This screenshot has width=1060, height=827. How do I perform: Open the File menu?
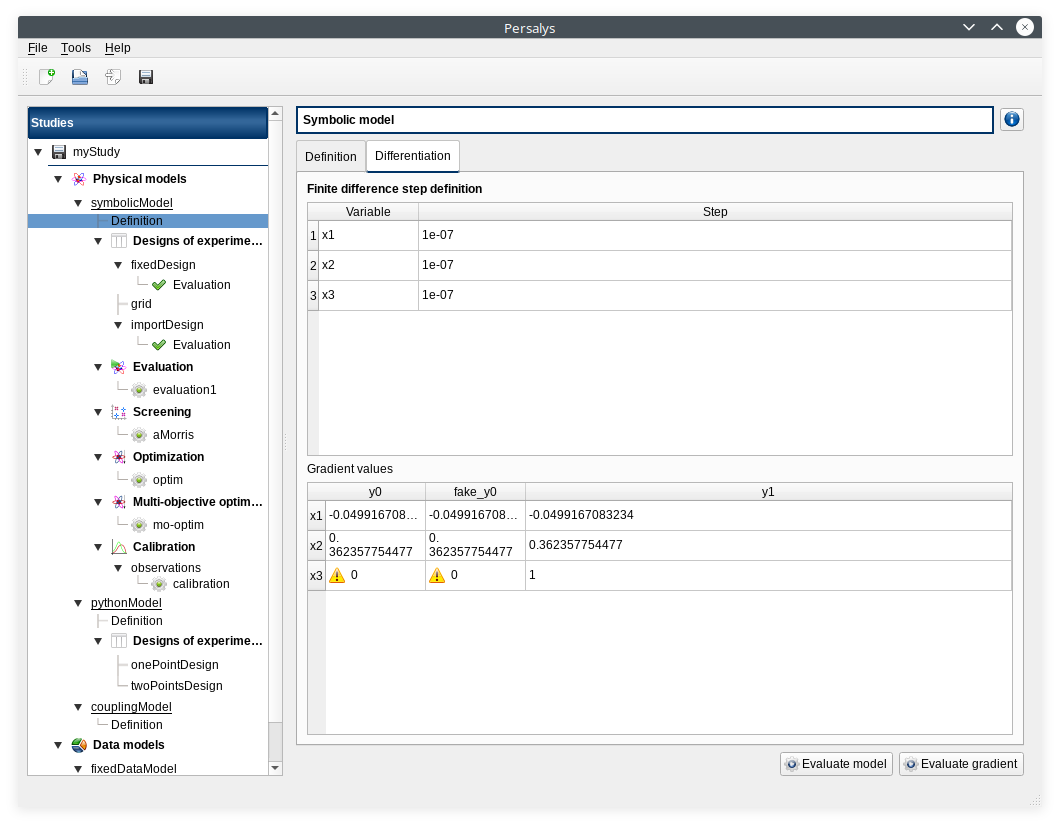[x=37, y=48]
